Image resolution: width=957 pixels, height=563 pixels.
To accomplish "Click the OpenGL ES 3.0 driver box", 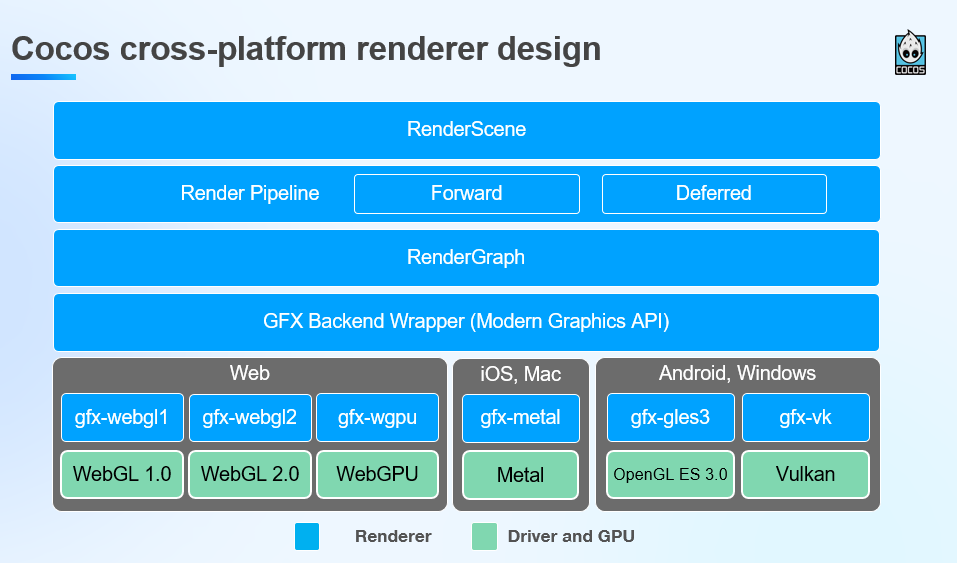I will coord(670,474).
